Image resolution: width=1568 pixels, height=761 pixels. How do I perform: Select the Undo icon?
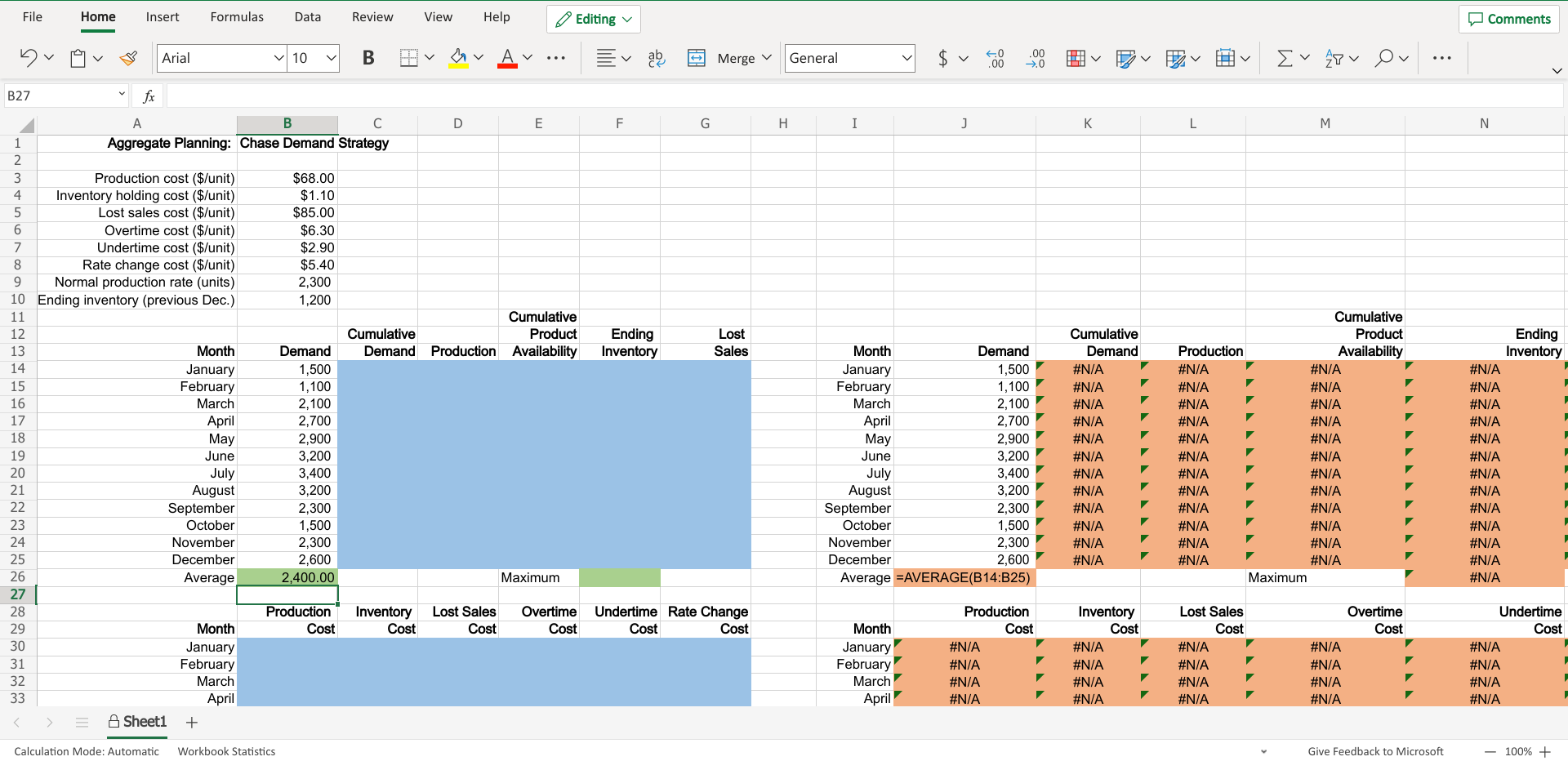(x=29, y=58)
